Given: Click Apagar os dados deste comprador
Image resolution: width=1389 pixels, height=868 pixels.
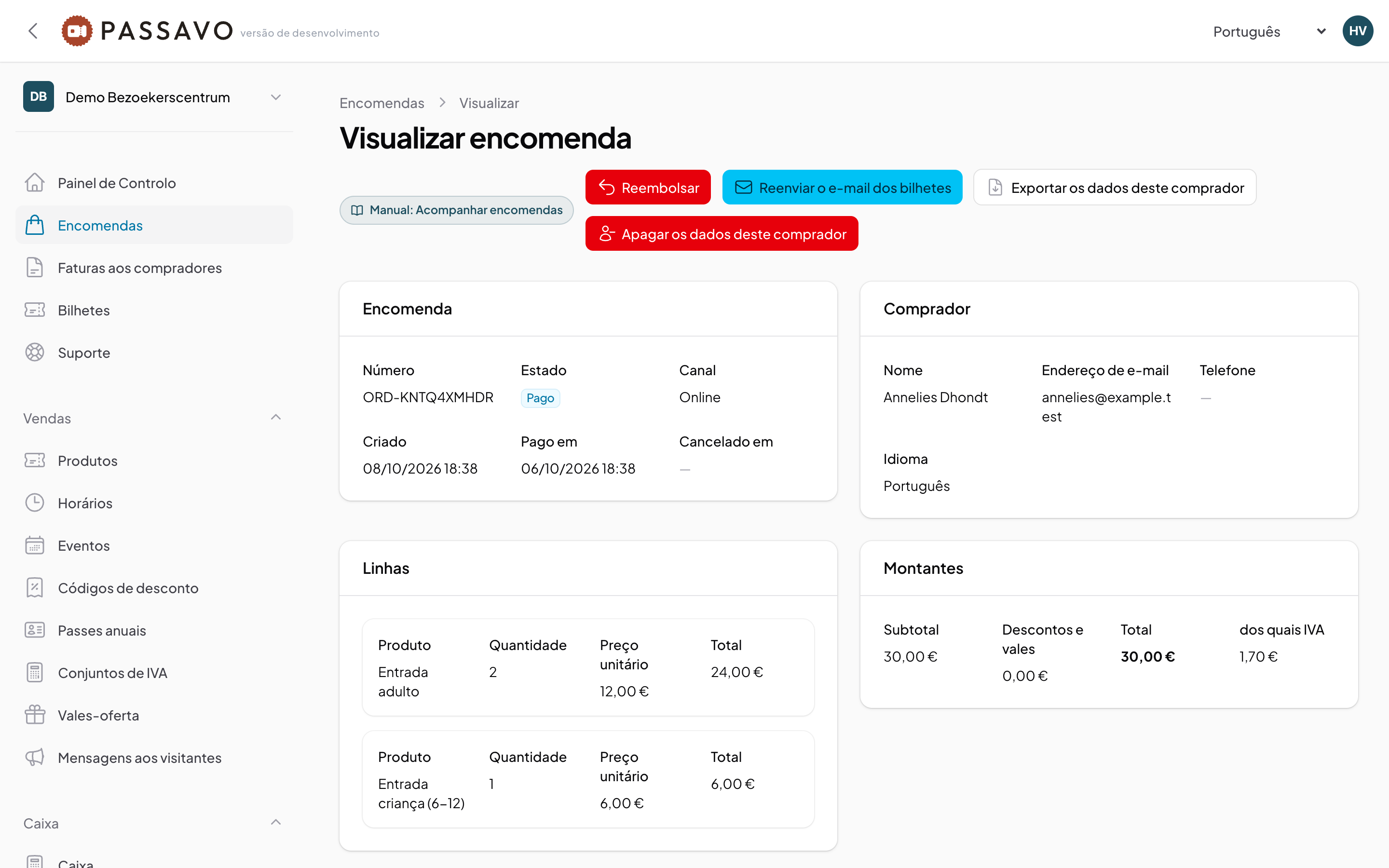Looking at the screenshot, I should (722, 234).
